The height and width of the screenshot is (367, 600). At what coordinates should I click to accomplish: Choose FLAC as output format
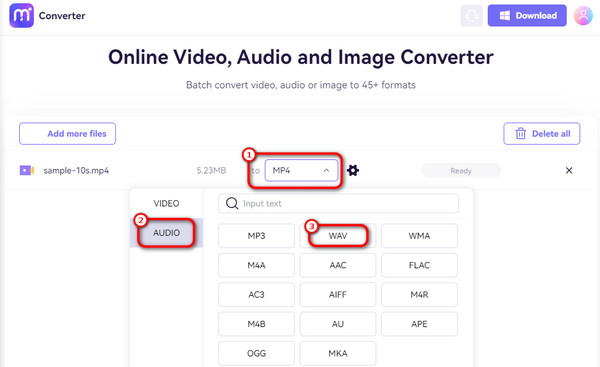419,265
